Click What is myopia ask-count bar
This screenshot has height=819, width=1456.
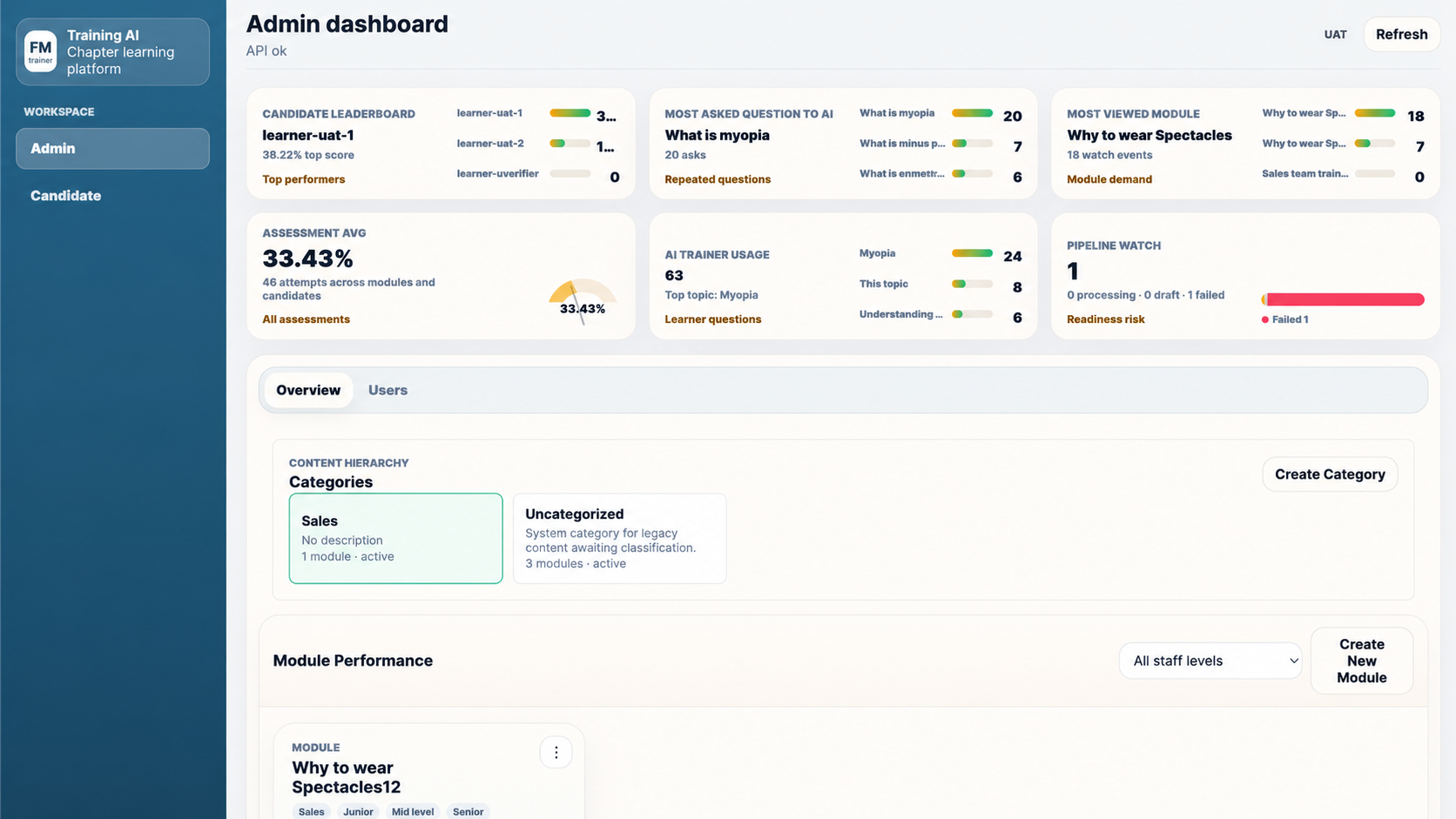[973, 113]
